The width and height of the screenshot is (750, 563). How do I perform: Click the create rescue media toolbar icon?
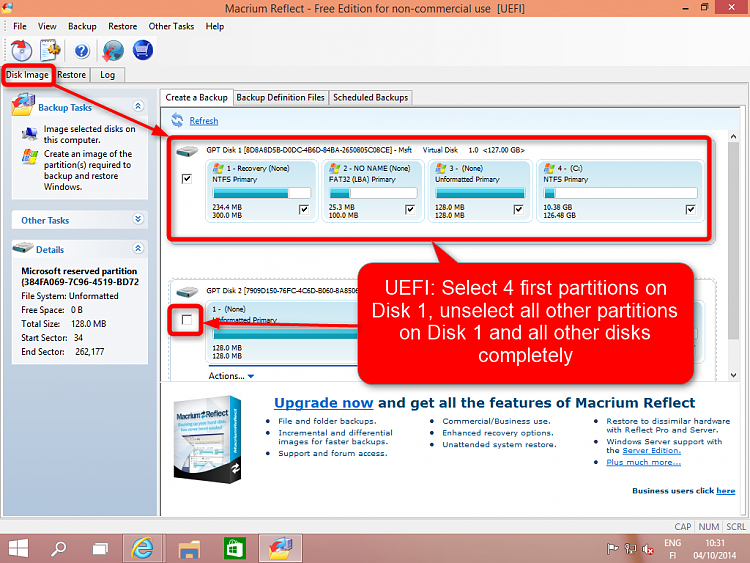[x=21, y=51]
